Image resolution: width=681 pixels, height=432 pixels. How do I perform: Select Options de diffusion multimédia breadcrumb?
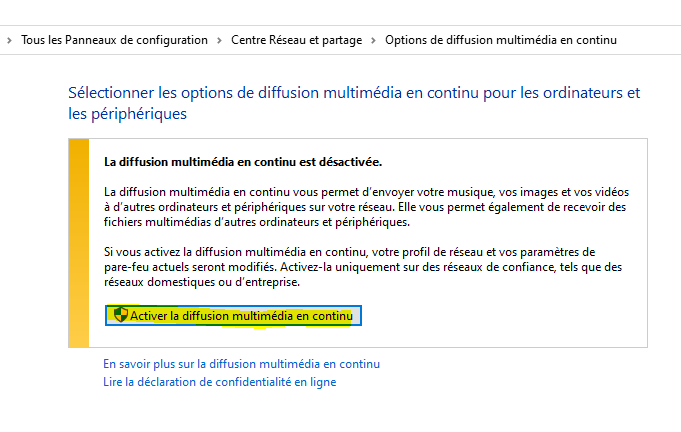click(500, 40)
